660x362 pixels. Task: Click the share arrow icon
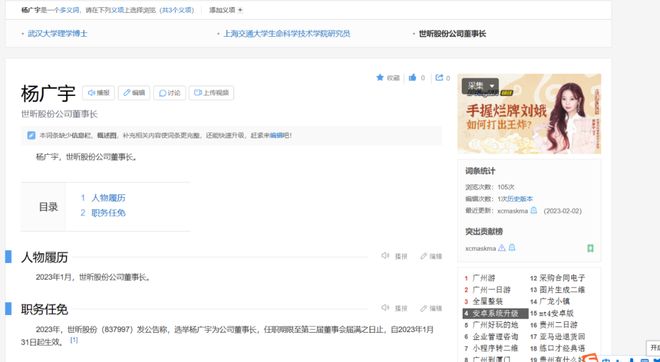tap(439, 77)
